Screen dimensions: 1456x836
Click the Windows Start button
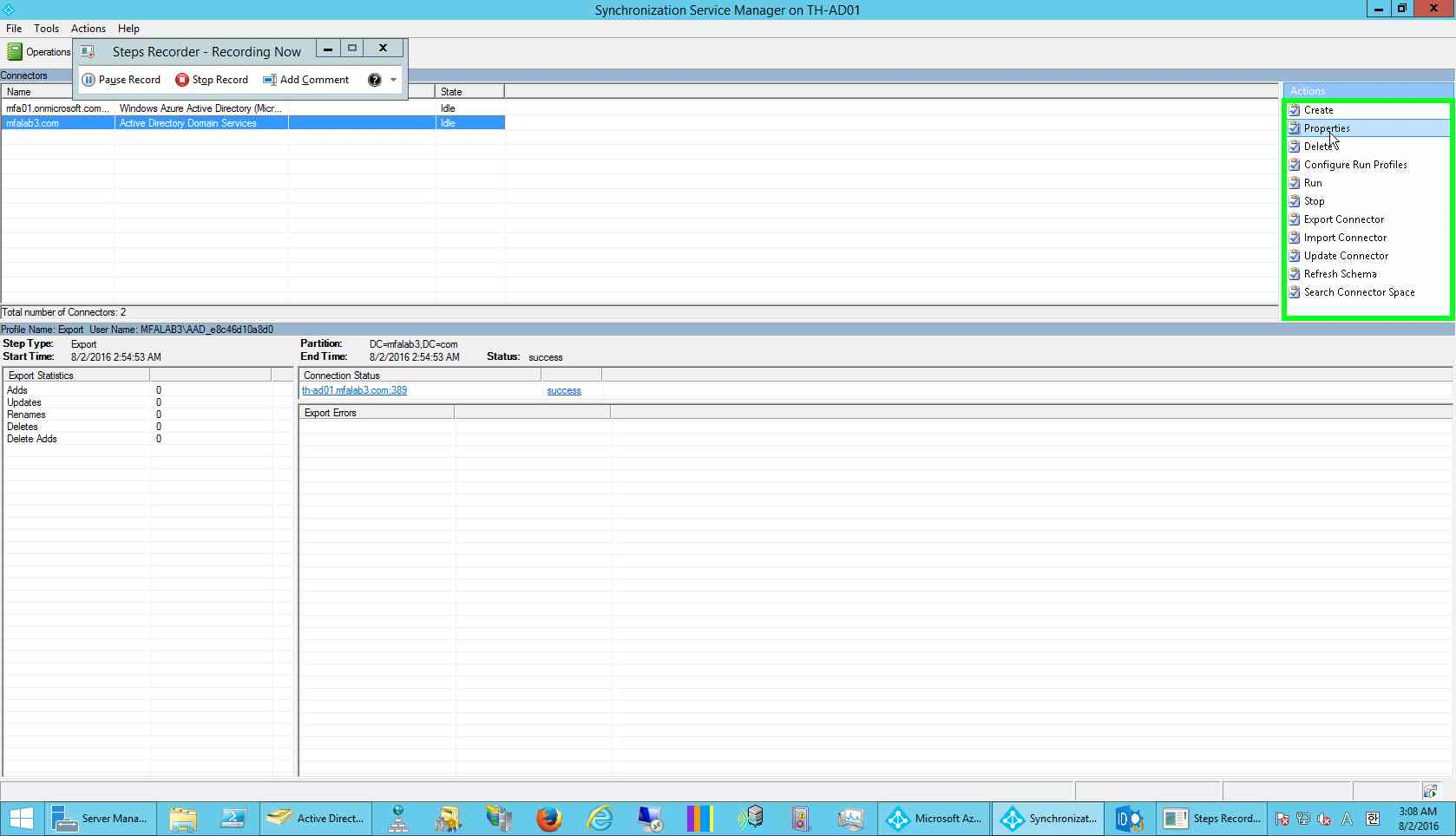[x=22, y=819]
